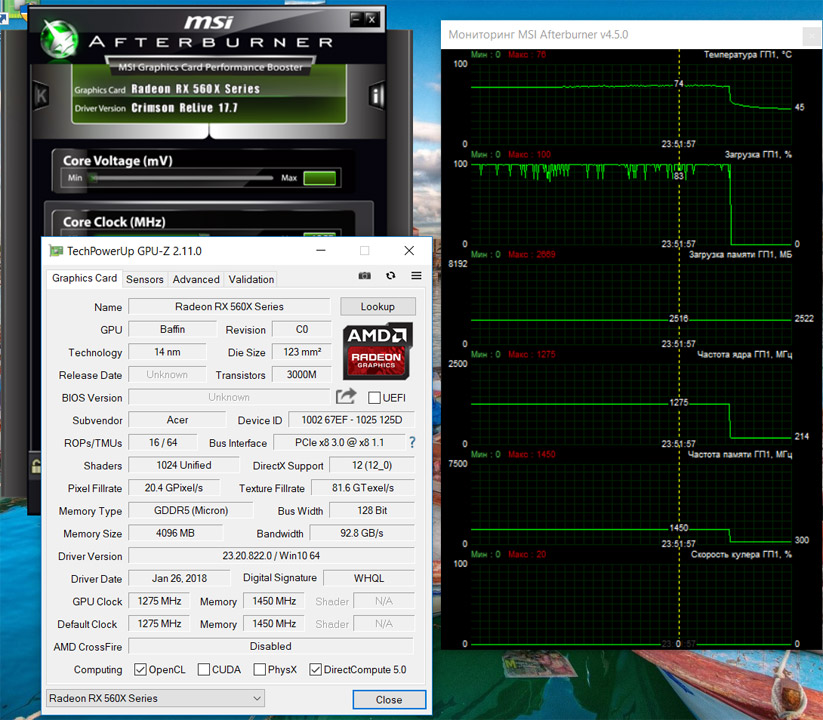Minimize the MSI Afterburner window
Screen dimensions: 823x720
pos(356,19)
